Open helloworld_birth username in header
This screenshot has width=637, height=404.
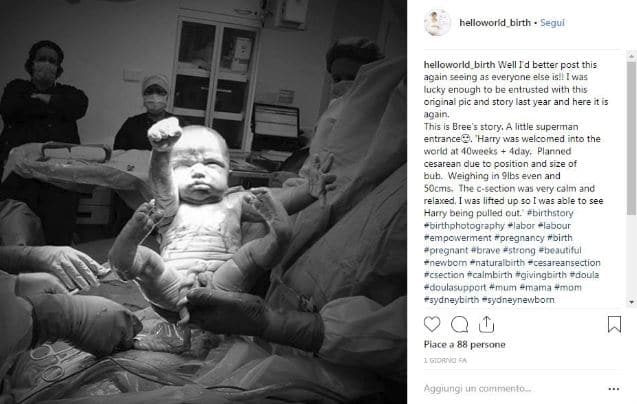coord(495,23)
